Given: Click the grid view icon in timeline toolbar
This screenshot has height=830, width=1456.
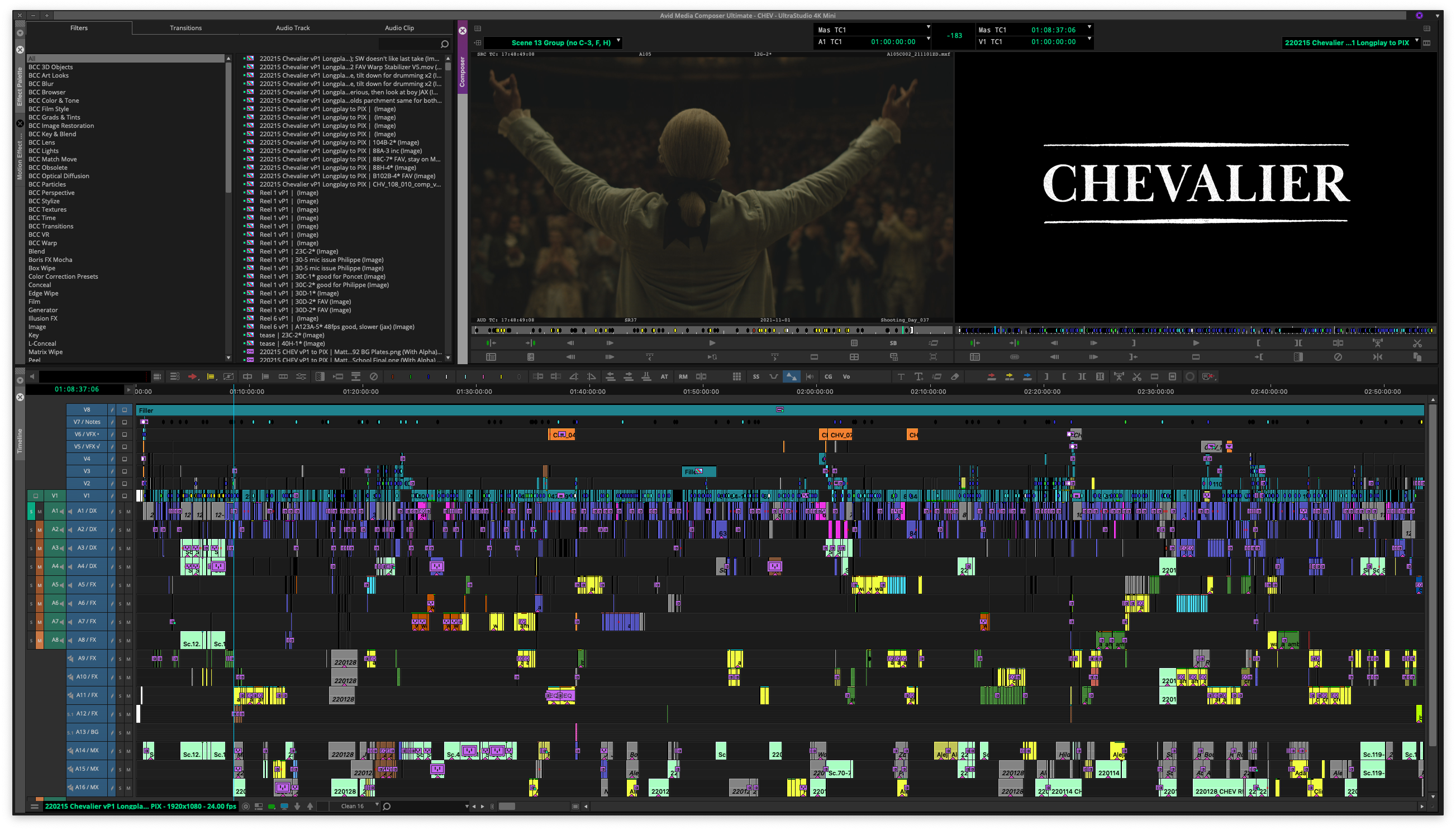Looking at the screenshot, I should point(737,376).
